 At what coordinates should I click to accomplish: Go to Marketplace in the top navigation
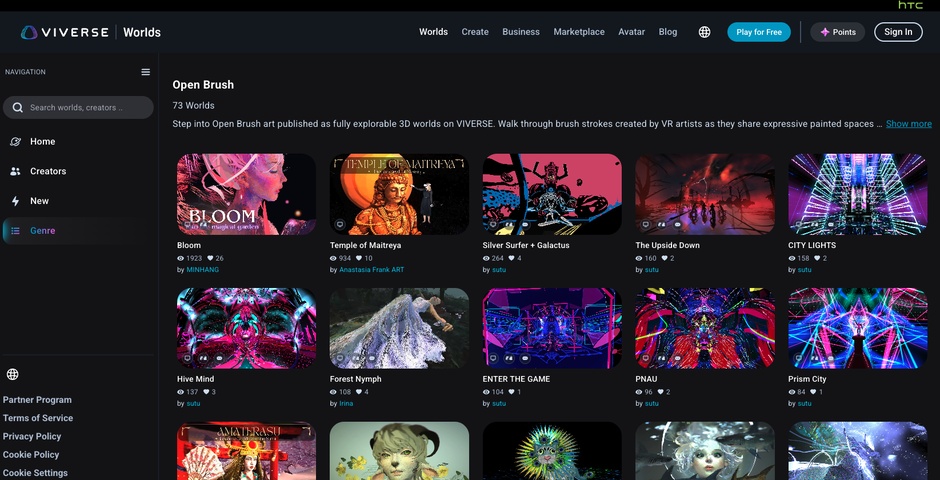[579, 32]
